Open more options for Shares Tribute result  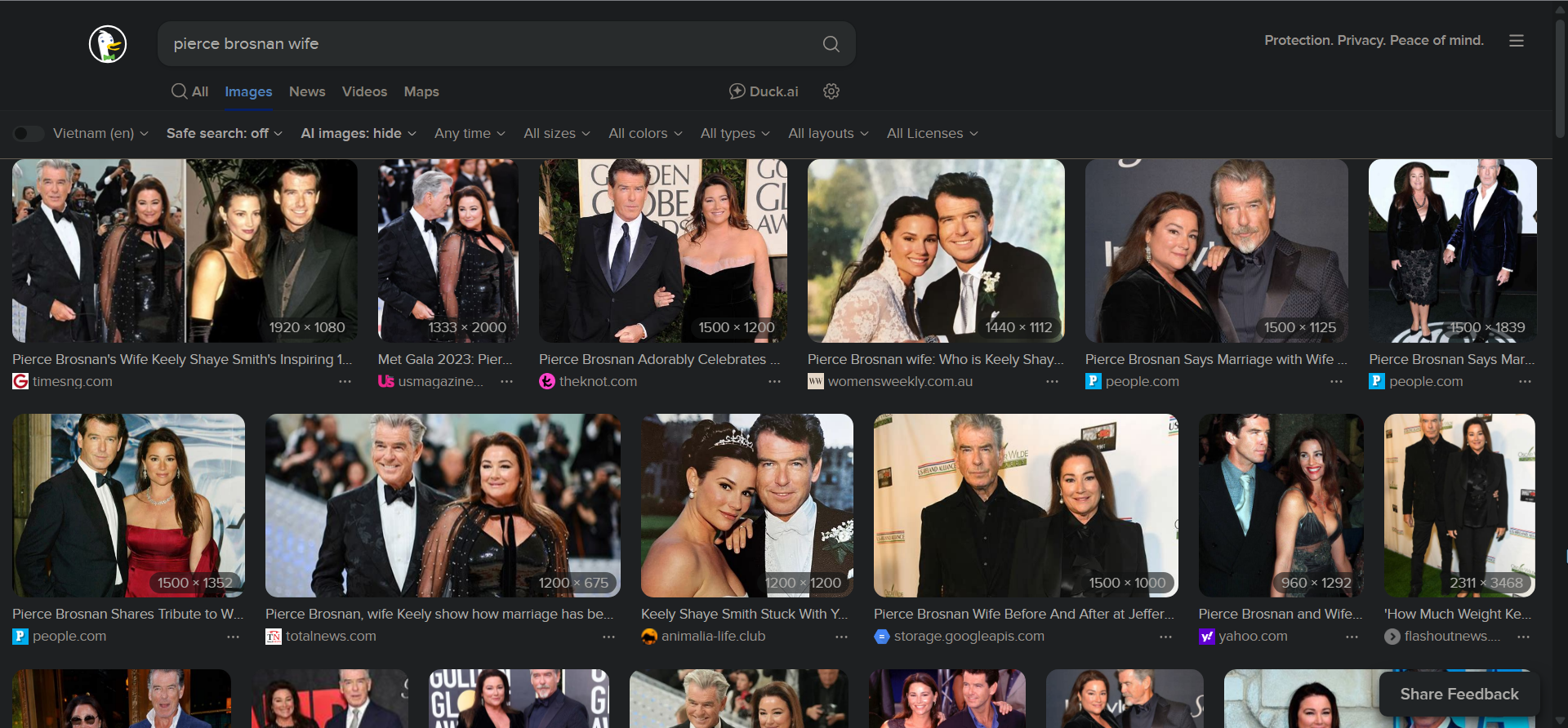[x=233, y=637]
